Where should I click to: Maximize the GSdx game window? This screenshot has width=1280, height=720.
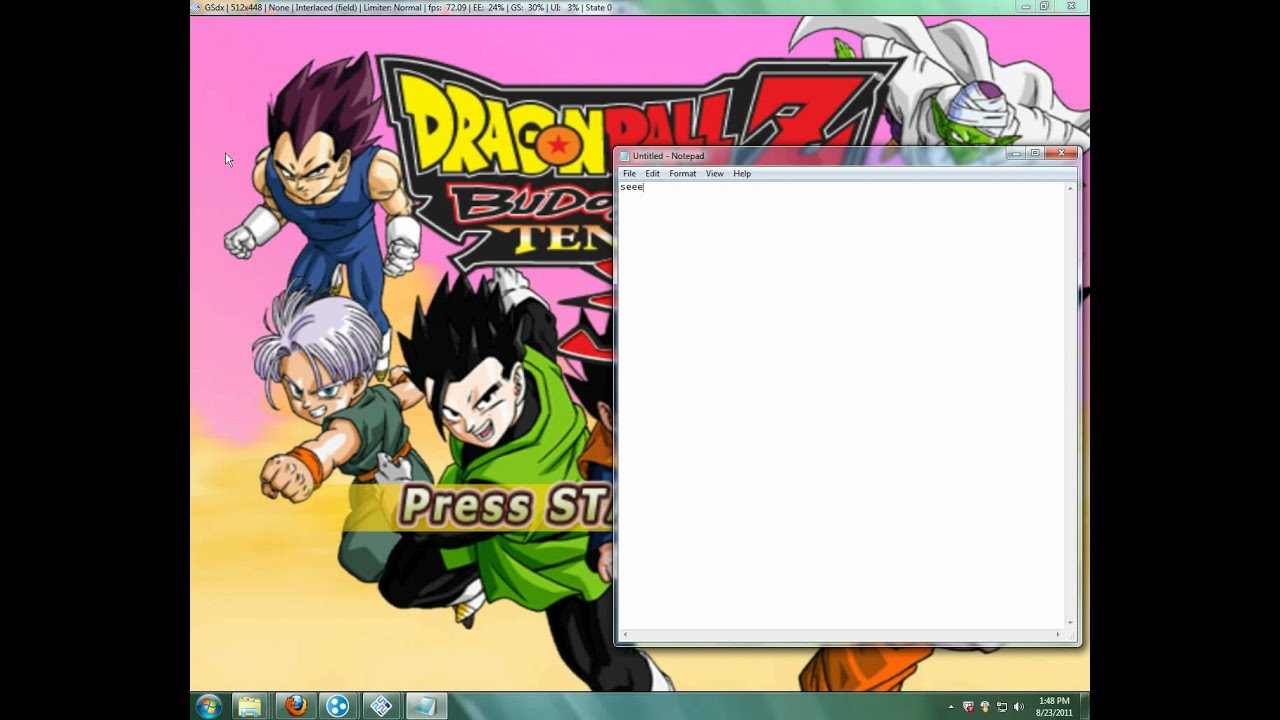coord(1044,6)
